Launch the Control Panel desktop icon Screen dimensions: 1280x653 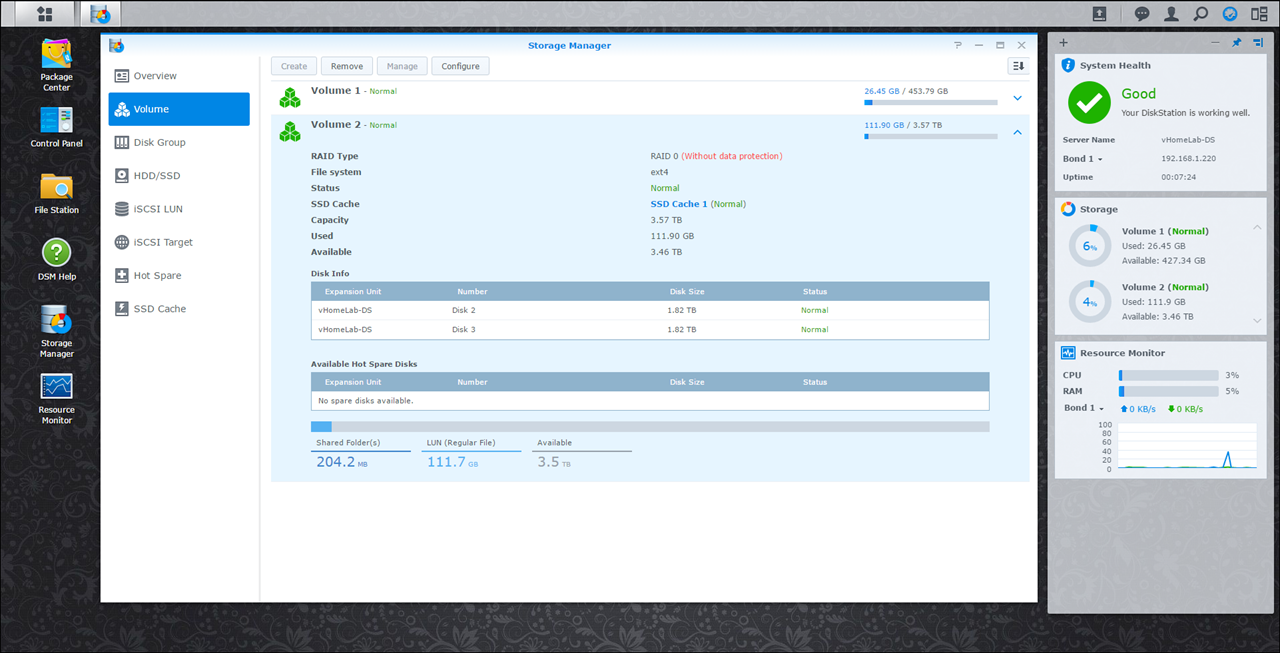click(x=56, y=127)
